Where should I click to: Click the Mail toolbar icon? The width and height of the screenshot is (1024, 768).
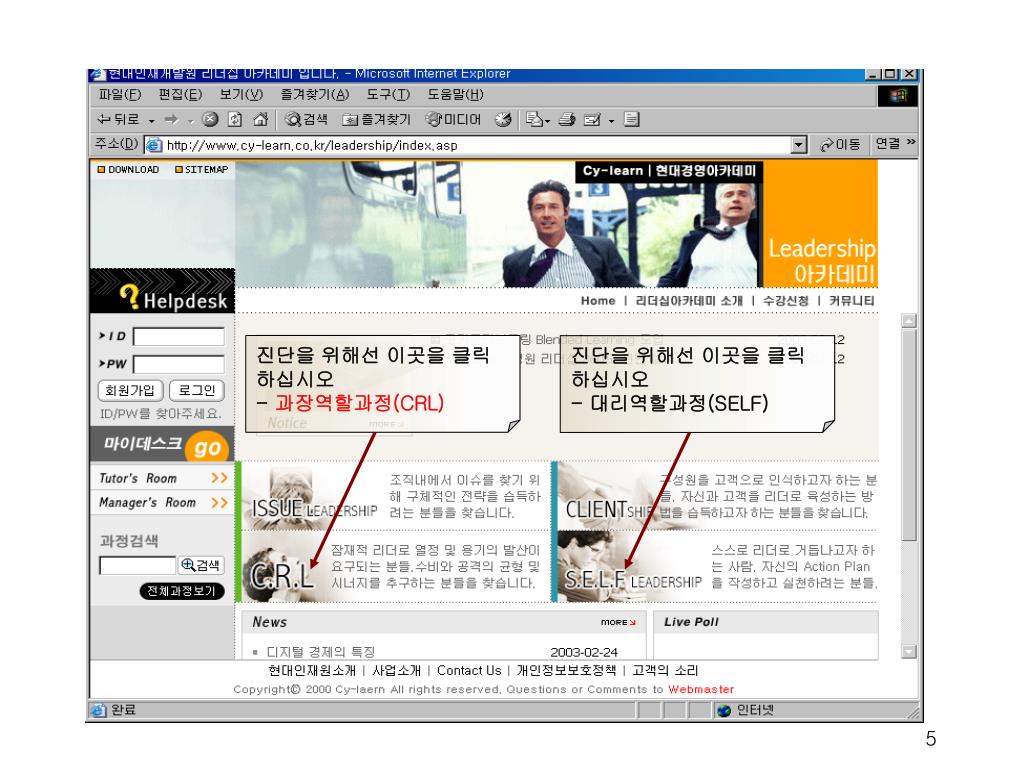pyautogui.click(x=534, y=120)
